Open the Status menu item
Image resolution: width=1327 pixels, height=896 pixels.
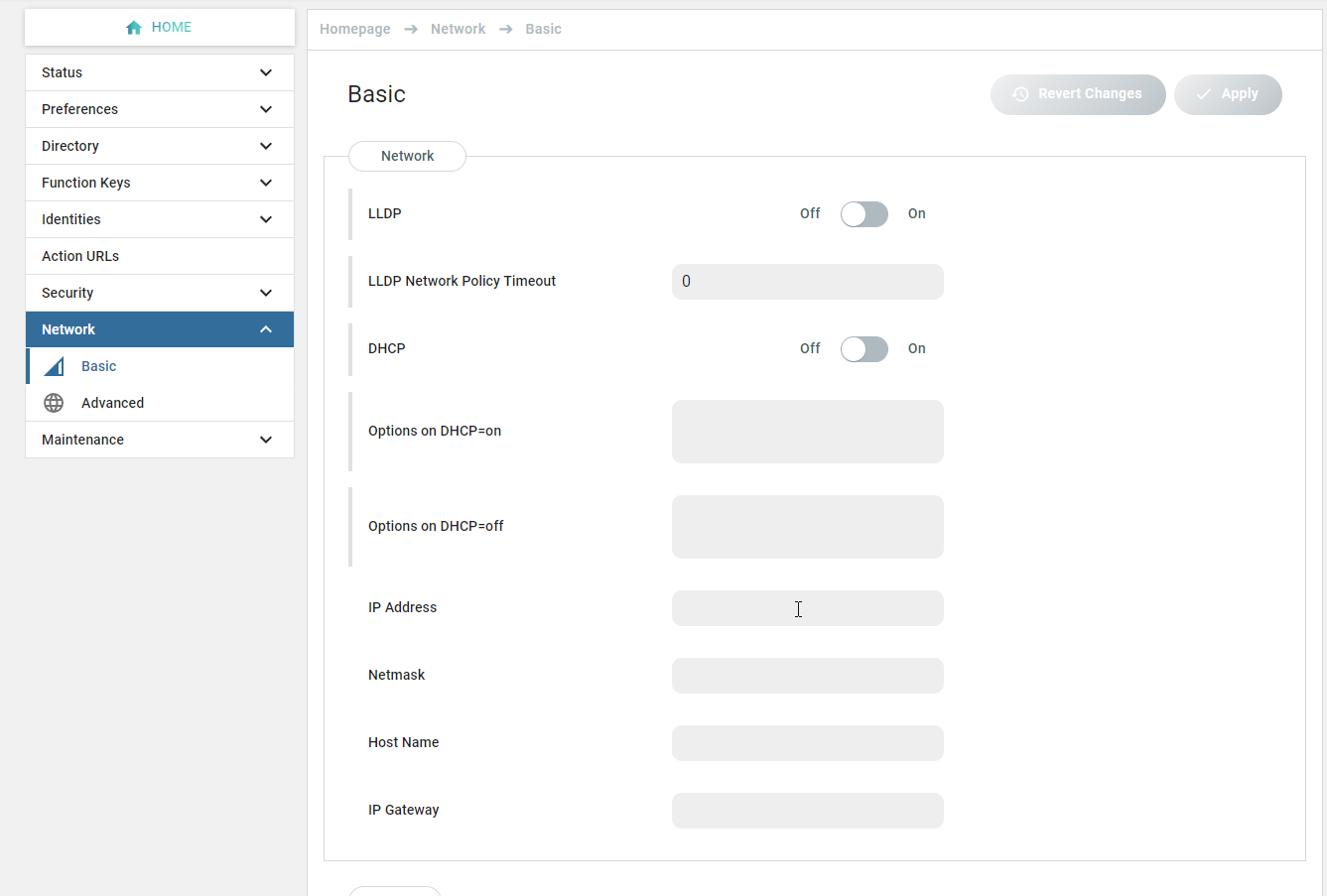coord(160,72)
